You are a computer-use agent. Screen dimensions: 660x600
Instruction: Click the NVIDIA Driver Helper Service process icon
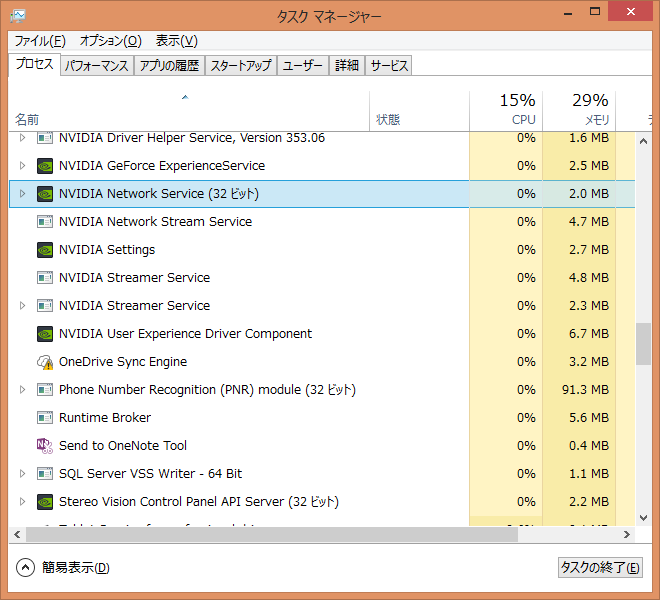click(x=45, y=138)
